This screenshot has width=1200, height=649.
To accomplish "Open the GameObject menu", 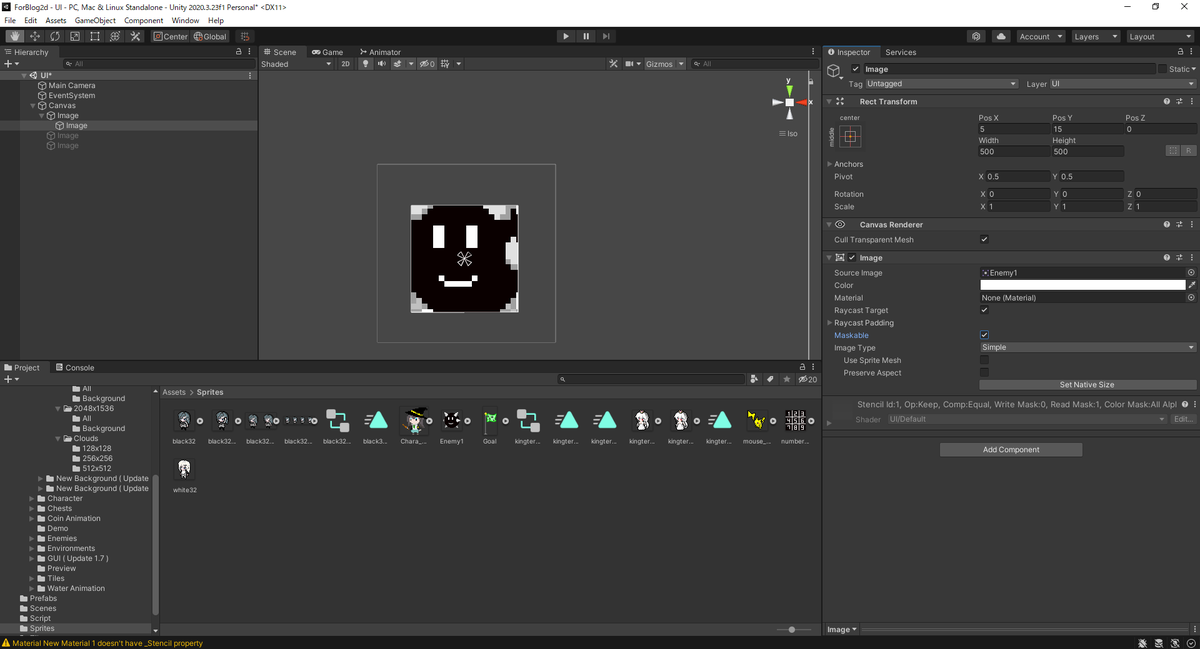I will point(94,19).
